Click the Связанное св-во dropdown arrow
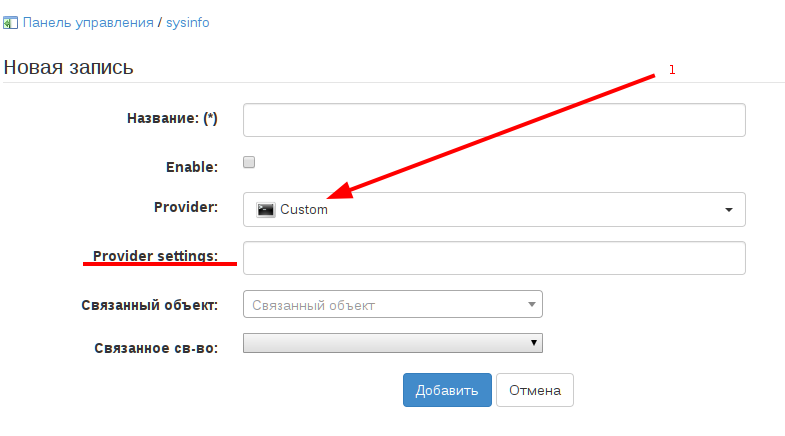785x436 pixels. point(534,343)
